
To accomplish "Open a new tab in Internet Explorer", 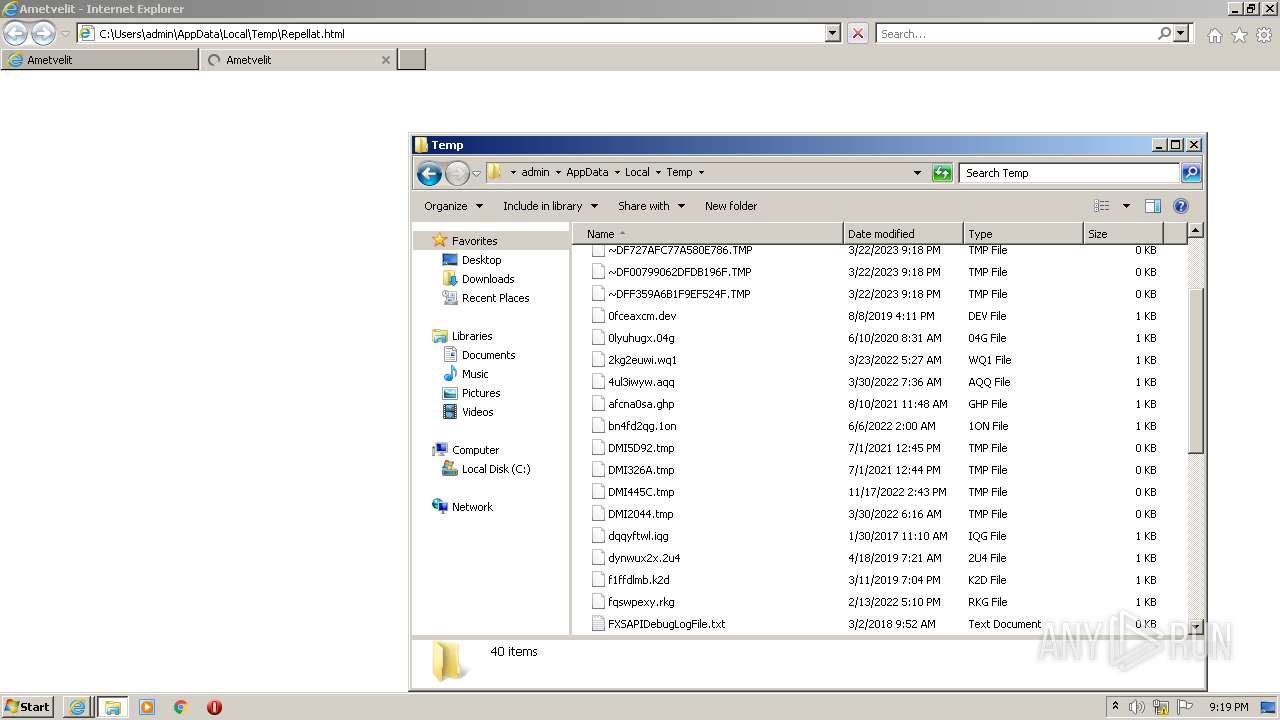I will click(412, 60).
